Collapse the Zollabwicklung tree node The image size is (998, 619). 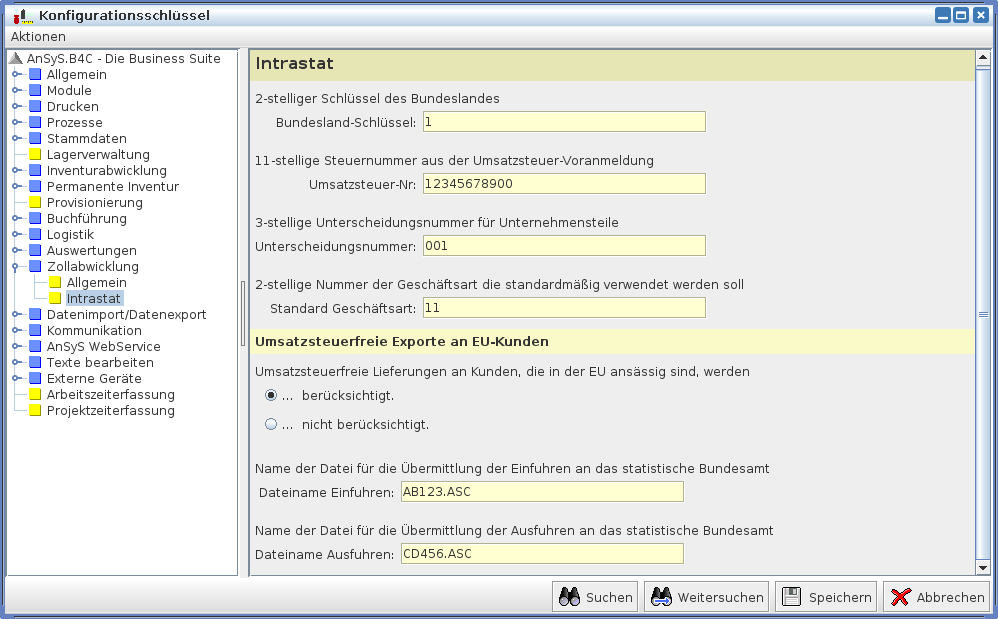(16, 267)
